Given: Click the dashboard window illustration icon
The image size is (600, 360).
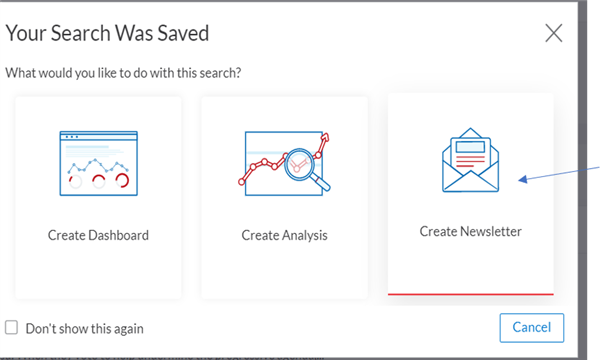Looking at the screenshot, I should pos(99,163).
